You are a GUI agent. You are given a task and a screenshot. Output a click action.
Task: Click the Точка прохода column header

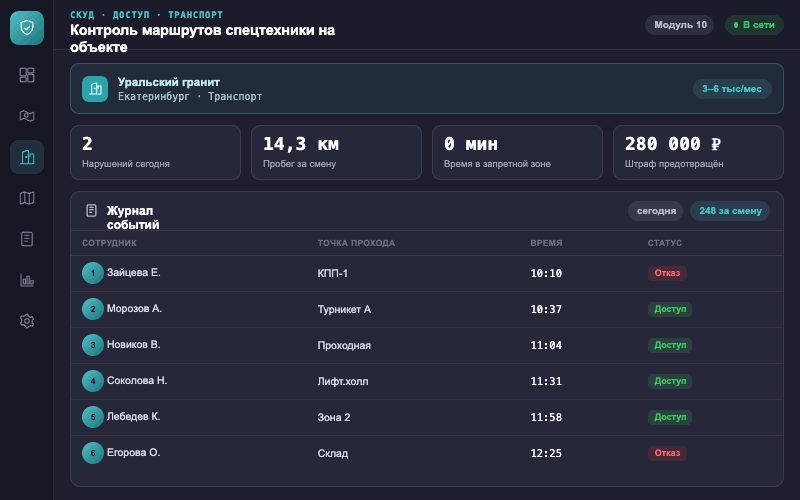tap(356, 243)
